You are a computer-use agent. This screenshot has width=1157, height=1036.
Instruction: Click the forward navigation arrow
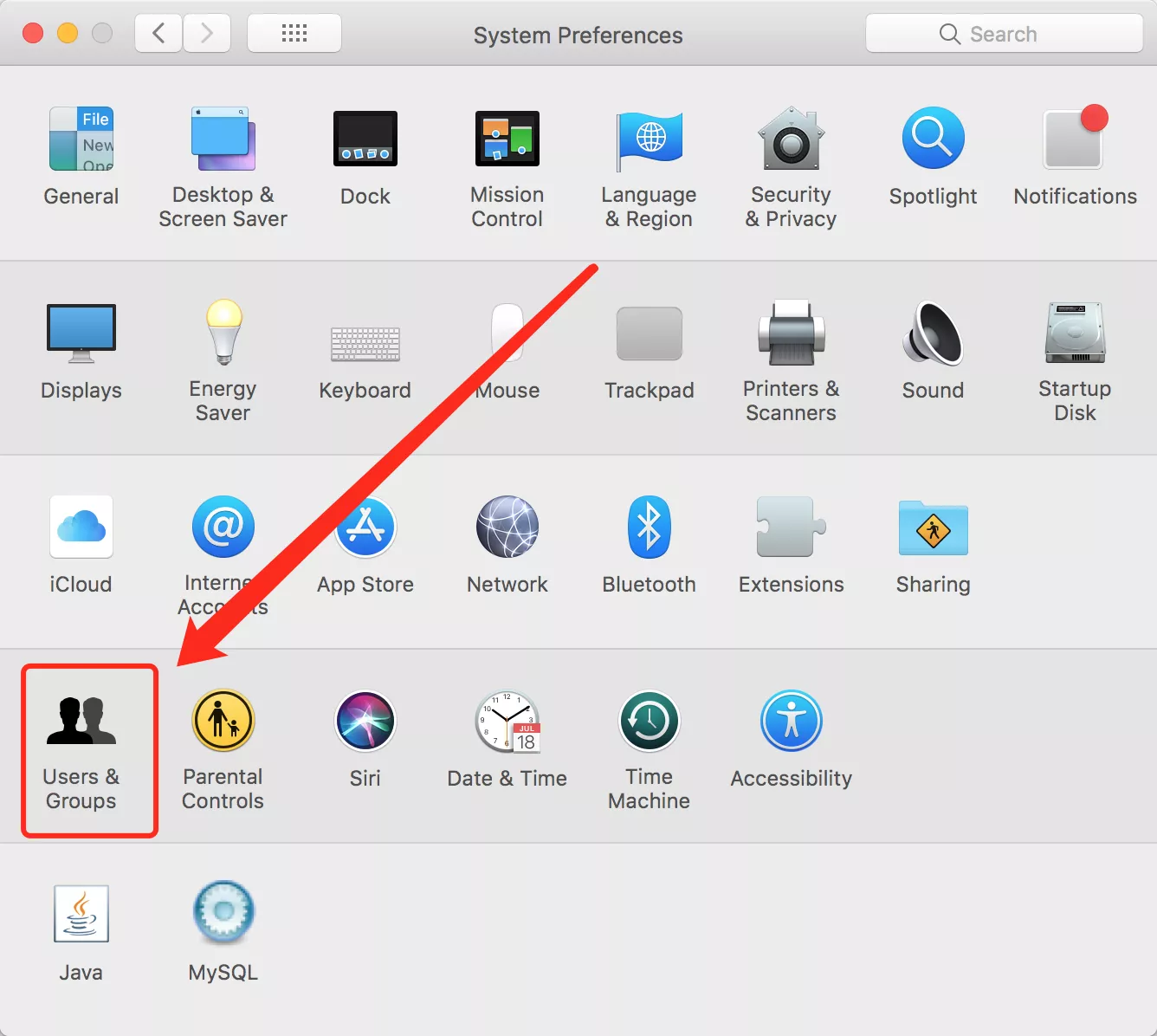click(207, 34)
